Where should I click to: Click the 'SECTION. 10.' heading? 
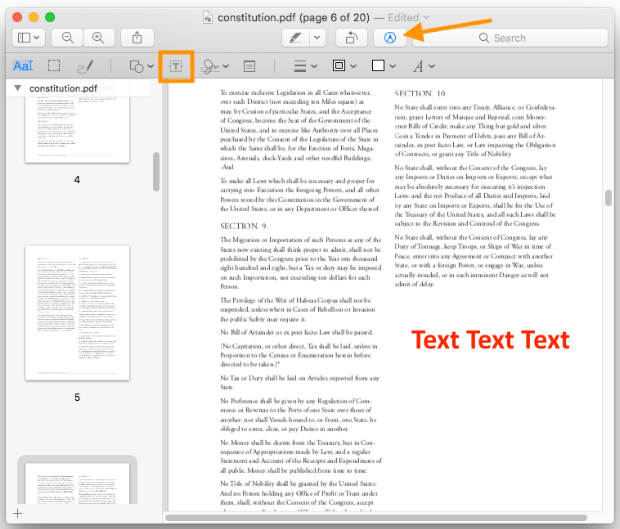pos(420,94)
